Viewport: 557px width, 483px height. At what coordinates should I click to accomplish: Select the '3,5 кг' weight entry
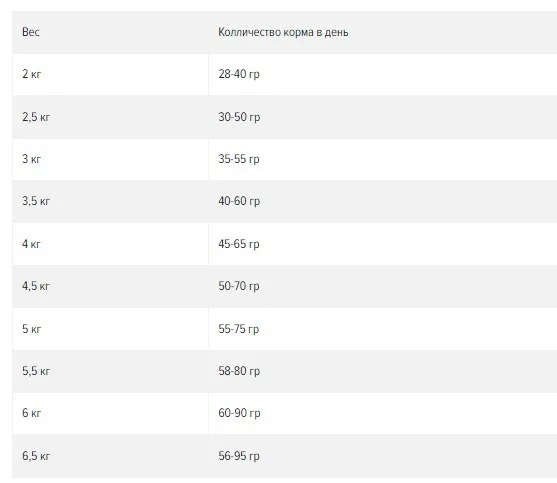pyautogui.click(x=36, y=201)
